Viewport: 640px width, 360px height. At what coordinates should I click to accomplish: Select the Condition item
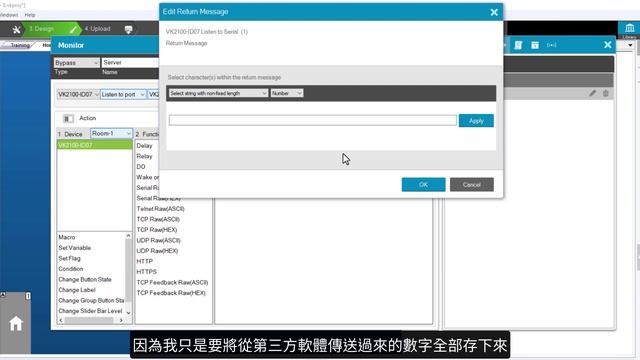(x=71, y=269)
